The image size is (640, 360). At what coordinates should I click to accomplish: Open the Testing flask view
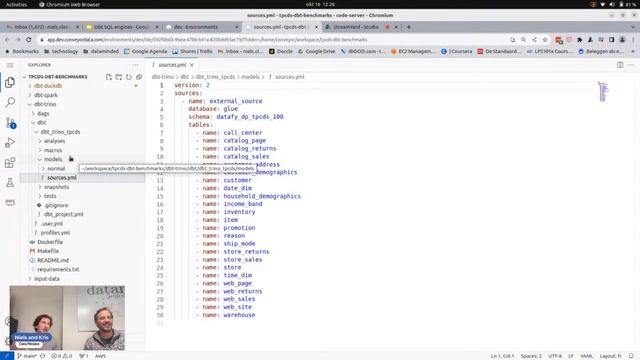pos(10,182)
